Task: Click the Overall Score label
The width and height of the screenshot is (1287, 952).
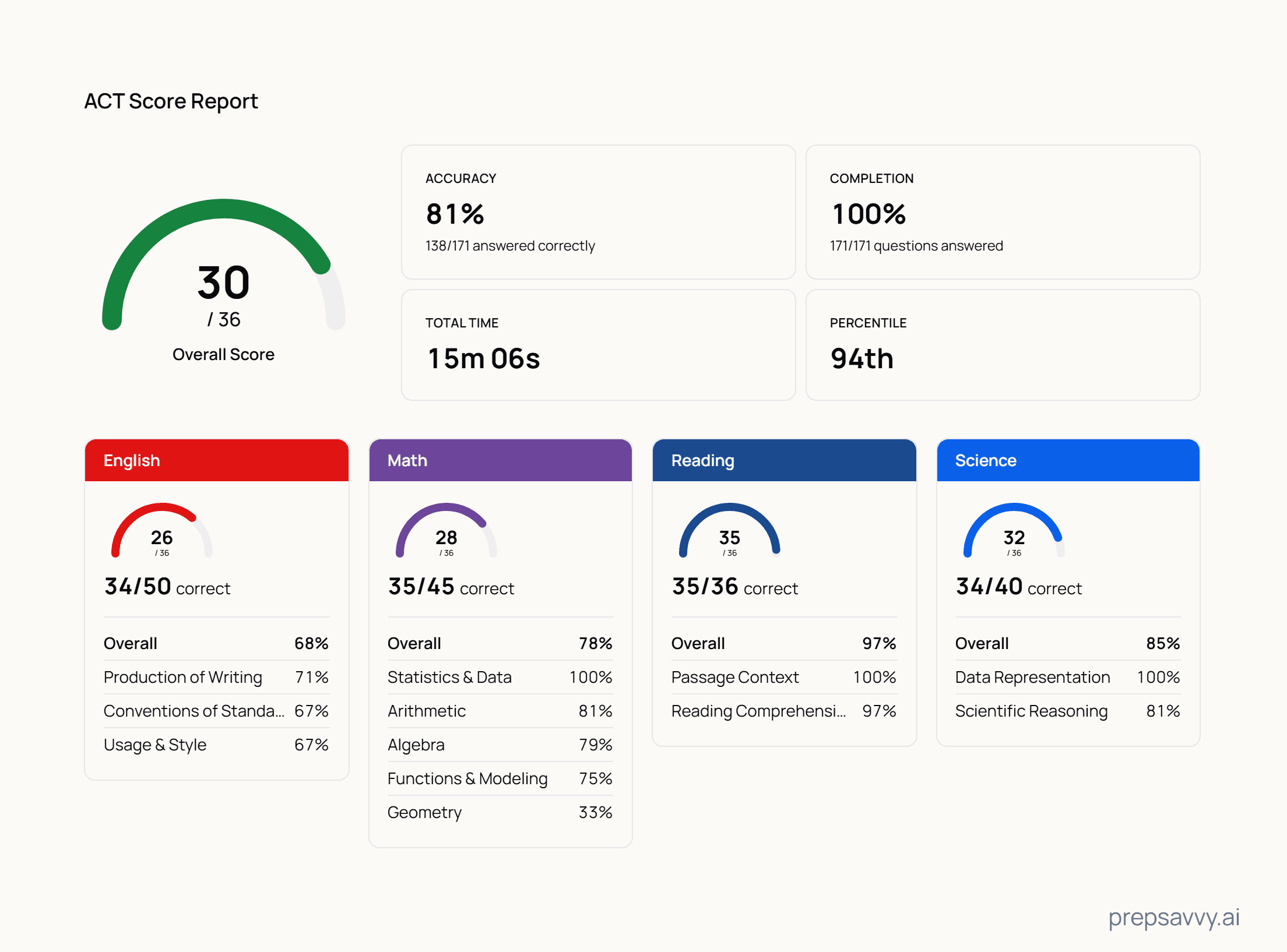Action: (x=223, y=354)
